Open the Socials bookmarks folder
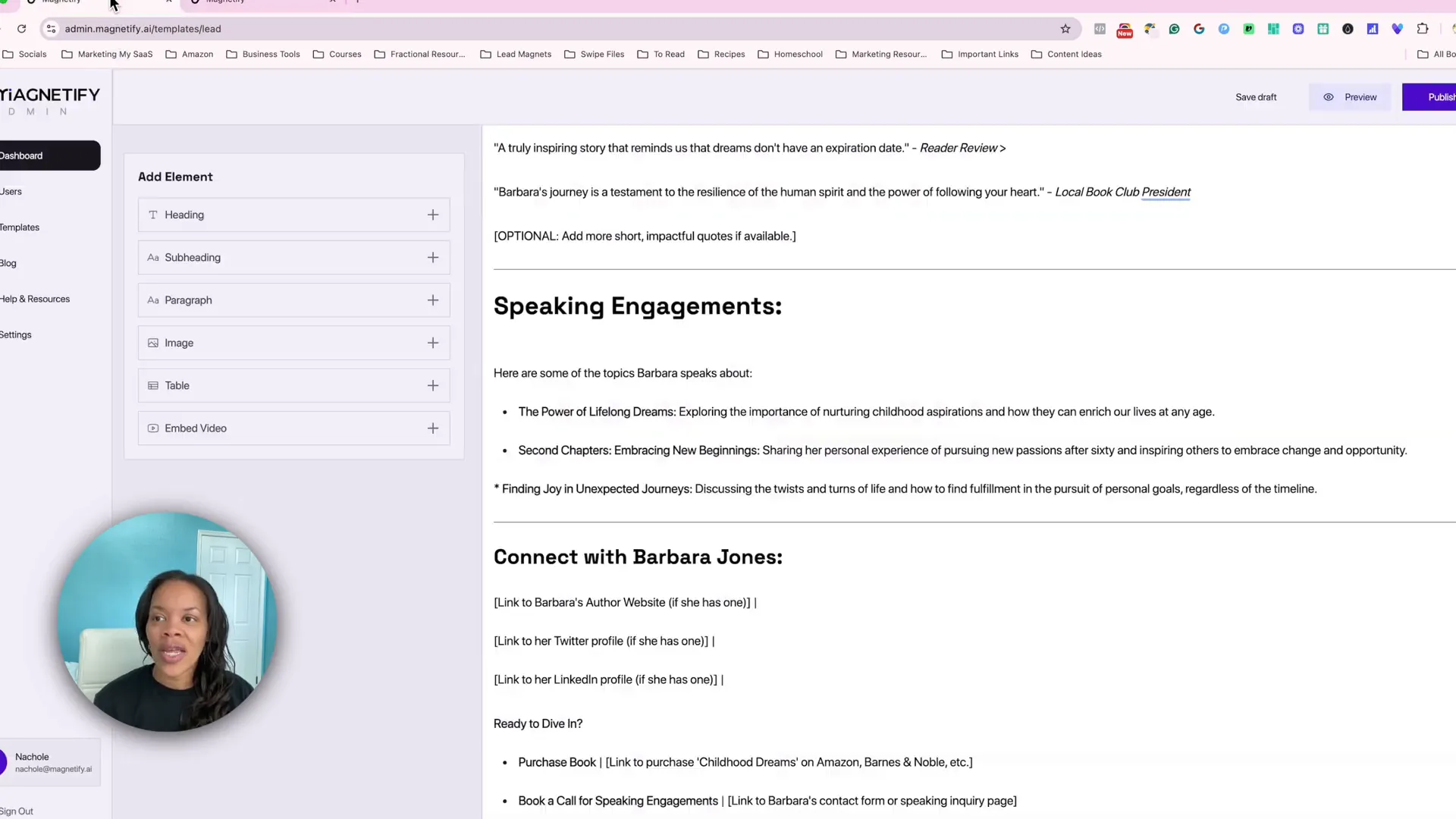The image size is (1456, 819). (x=25, y=55)
